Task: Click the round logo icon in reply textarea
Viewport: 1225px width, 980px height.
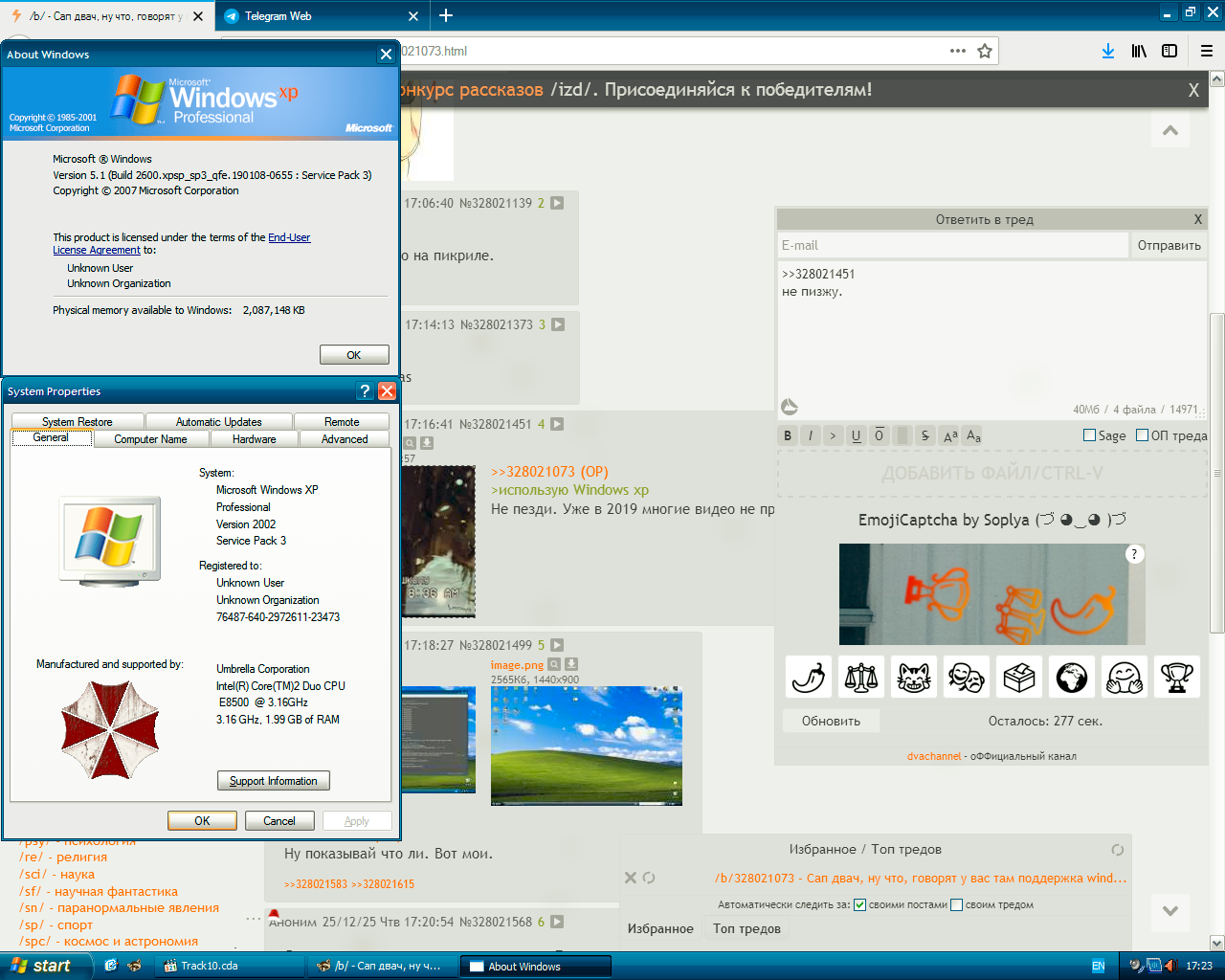Action: click(x=790, y=408)
